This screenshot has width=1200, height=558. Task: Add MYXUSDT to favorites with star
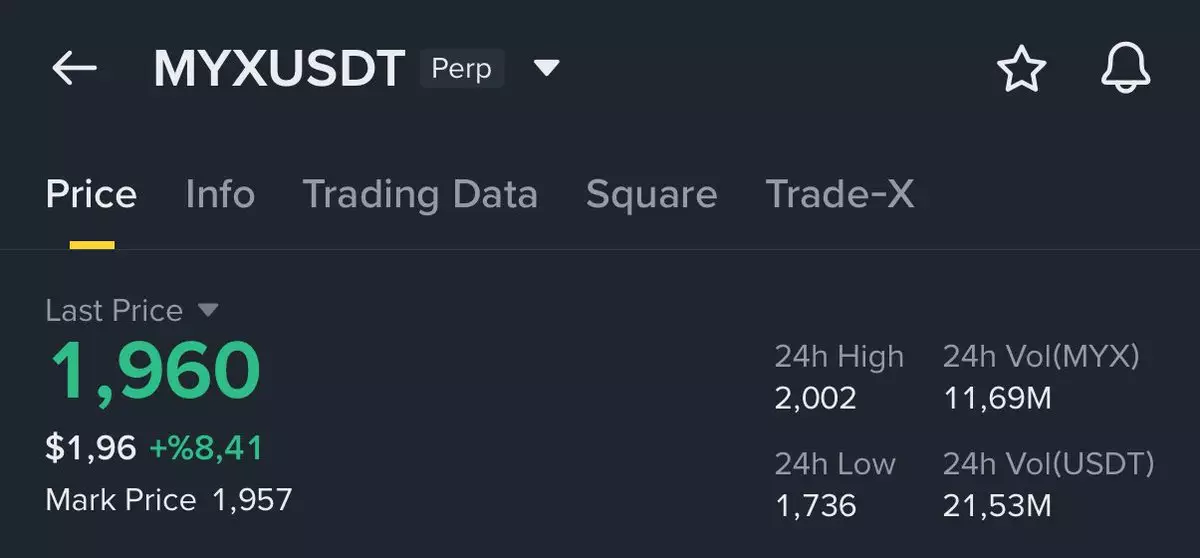click(x=1021, y=70)
